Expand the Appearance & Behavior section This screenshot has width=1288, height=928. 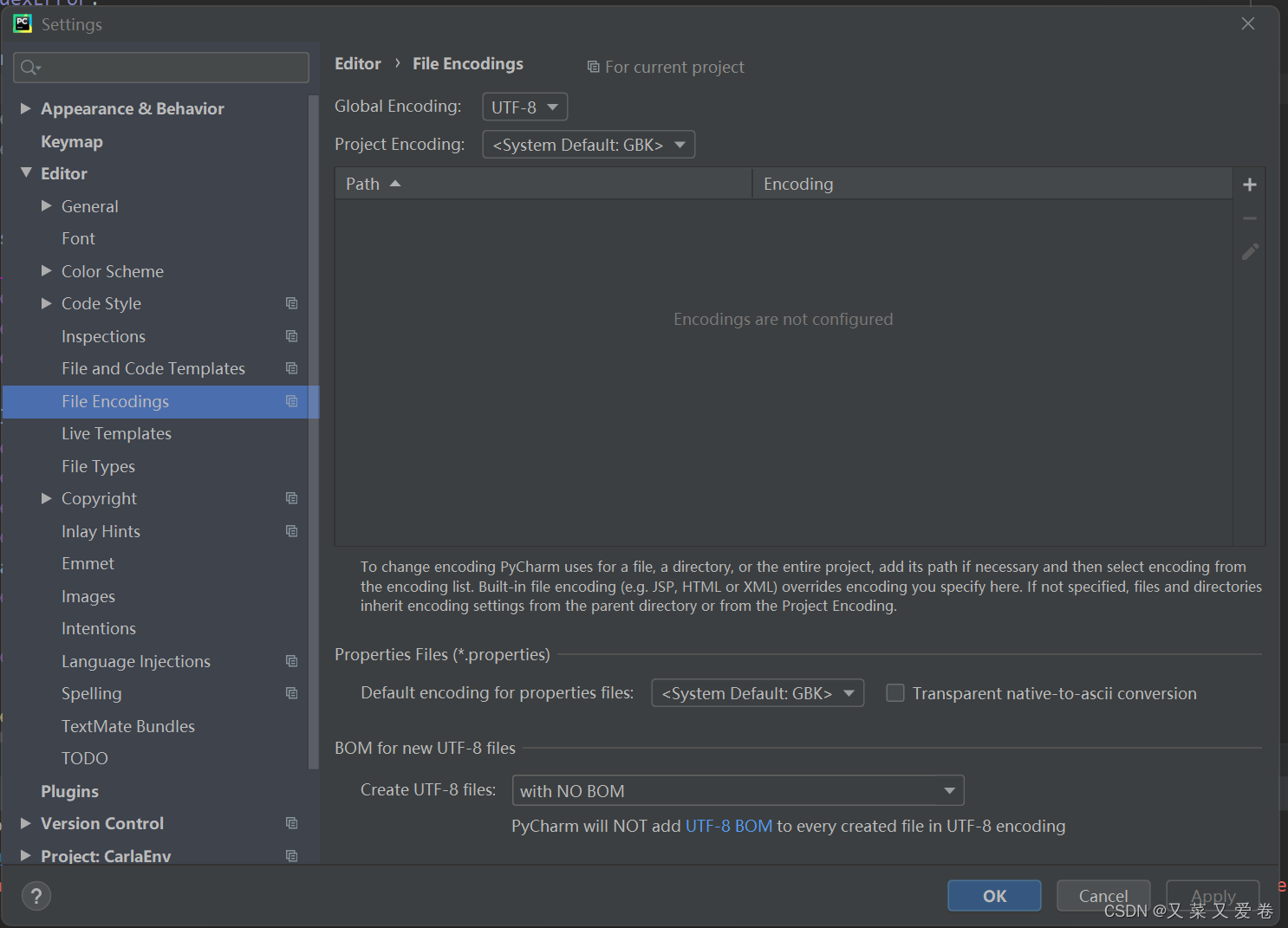pyautogui.click(x=25, y=107)
